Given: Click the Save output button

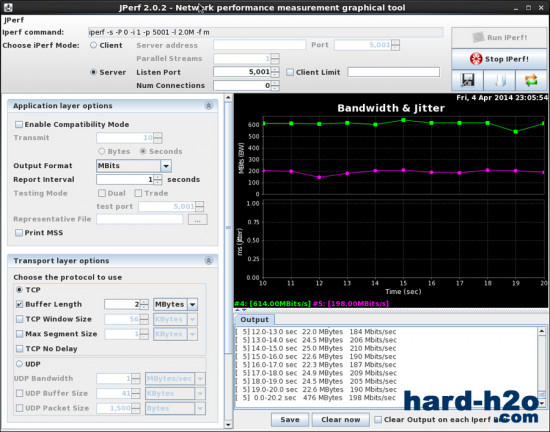Looking at the screenshot, I should (x=290, y=419).
